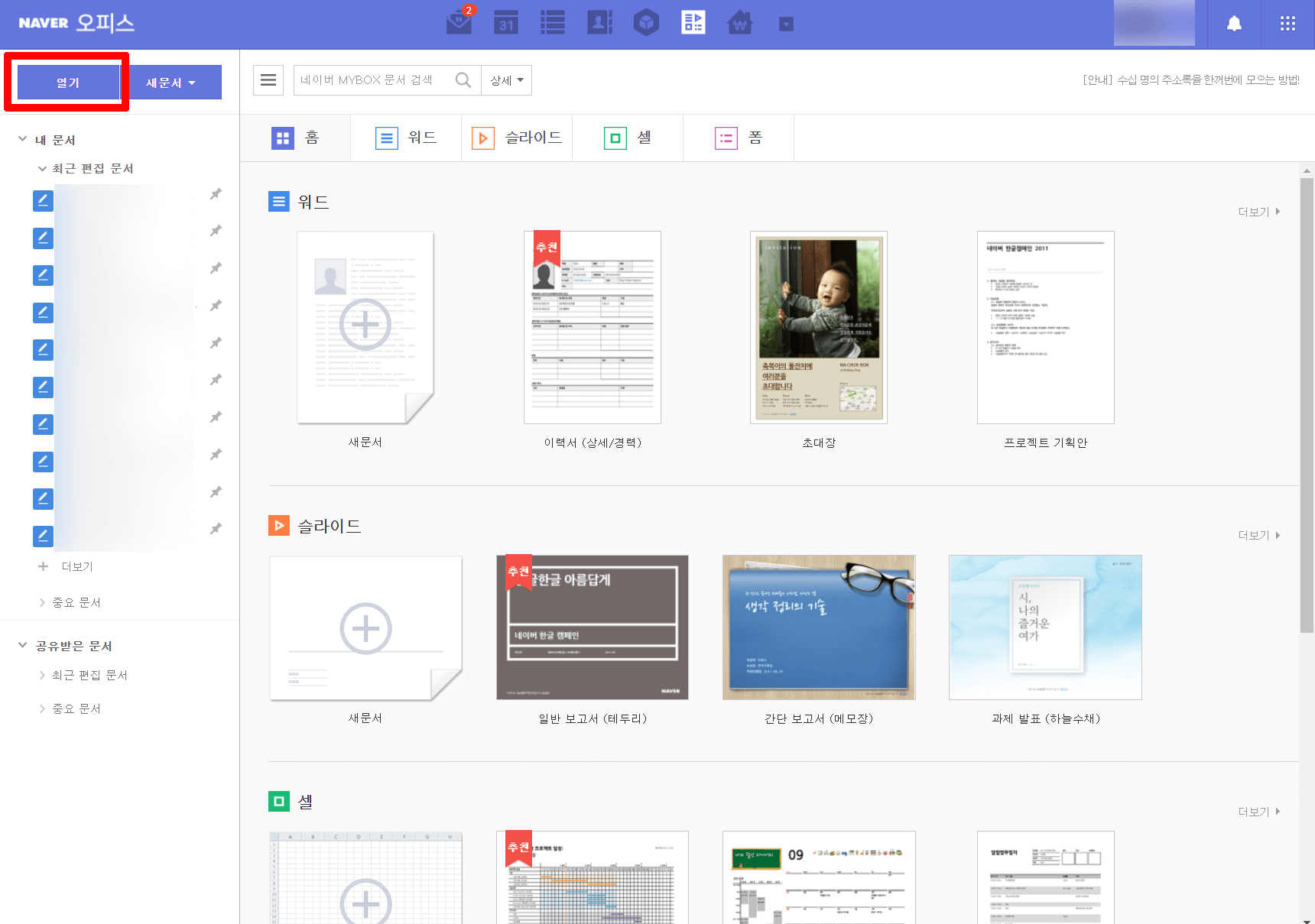Create a new Cell spreadsheet document
1315x924 pixels.
pos(365,877)
